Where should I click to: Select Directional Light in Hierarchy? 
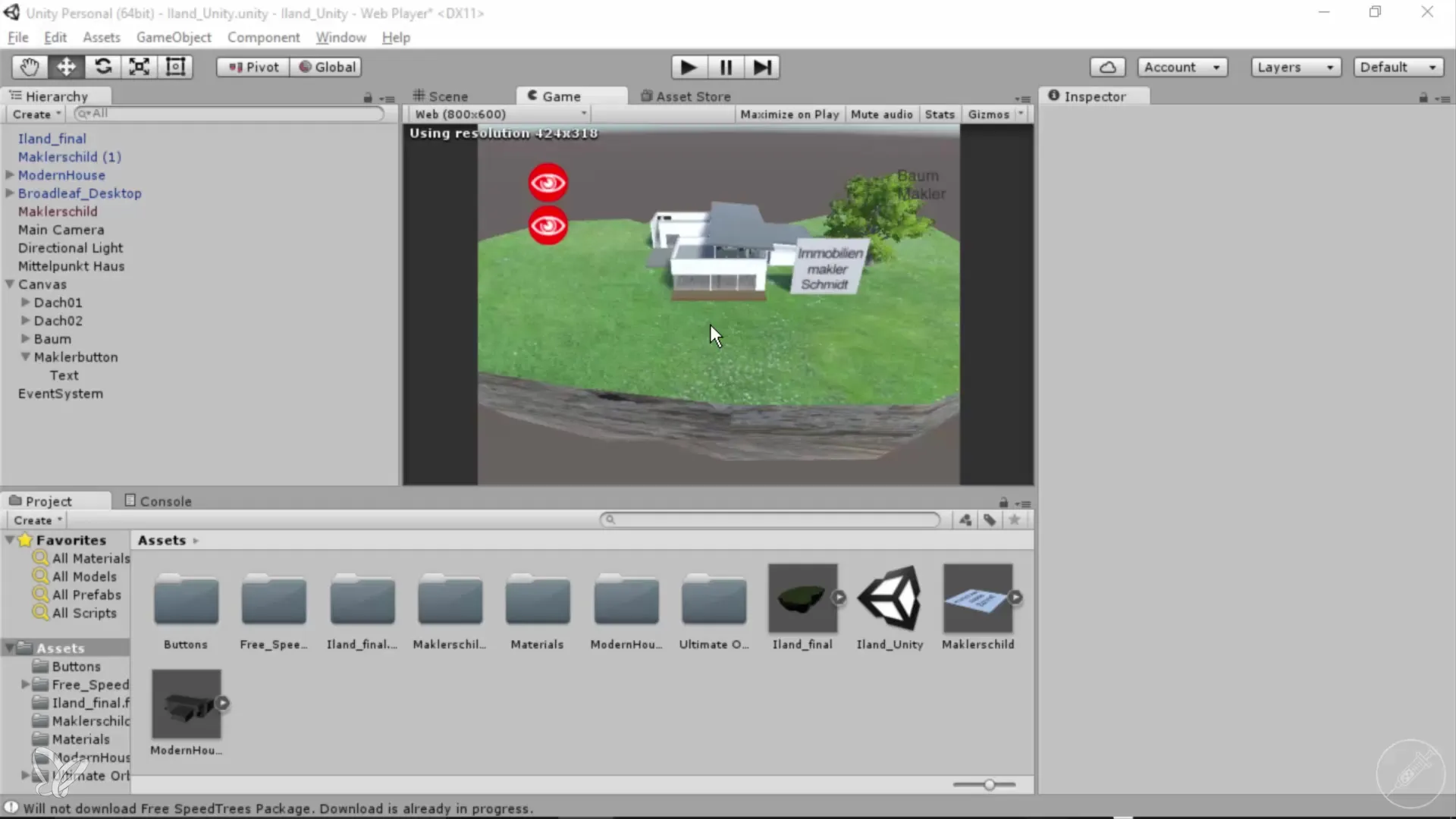(71, 248)
